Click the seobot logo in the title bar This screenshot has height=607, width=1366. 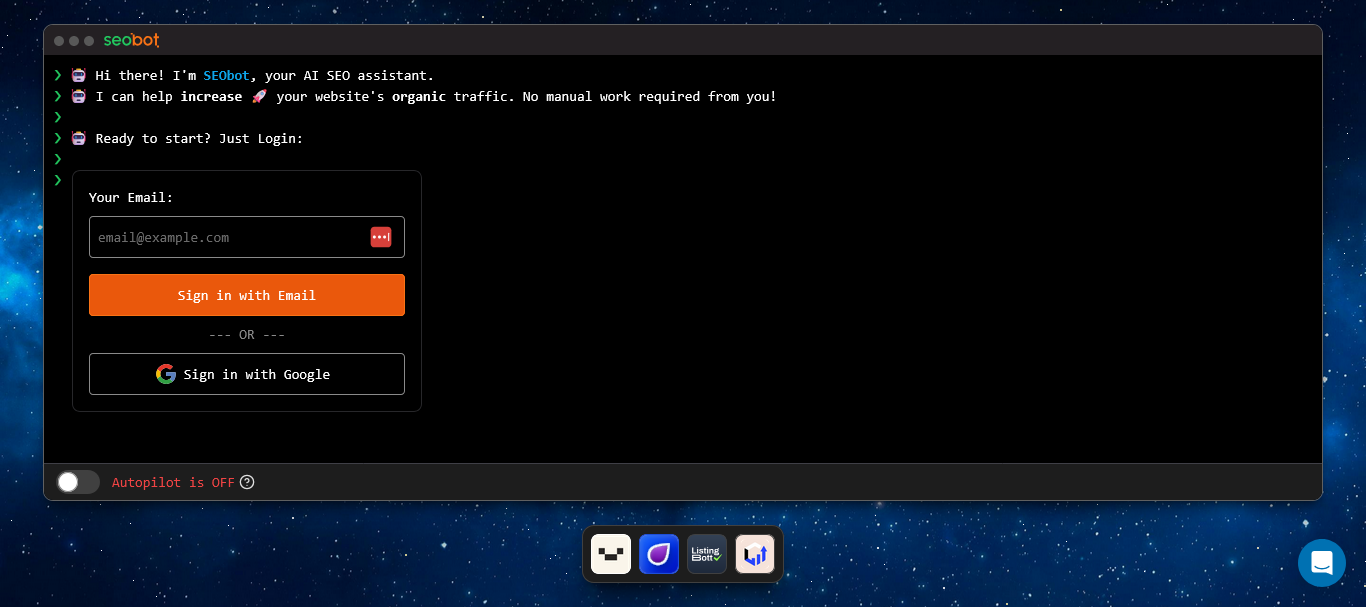(x=131, y=40)
